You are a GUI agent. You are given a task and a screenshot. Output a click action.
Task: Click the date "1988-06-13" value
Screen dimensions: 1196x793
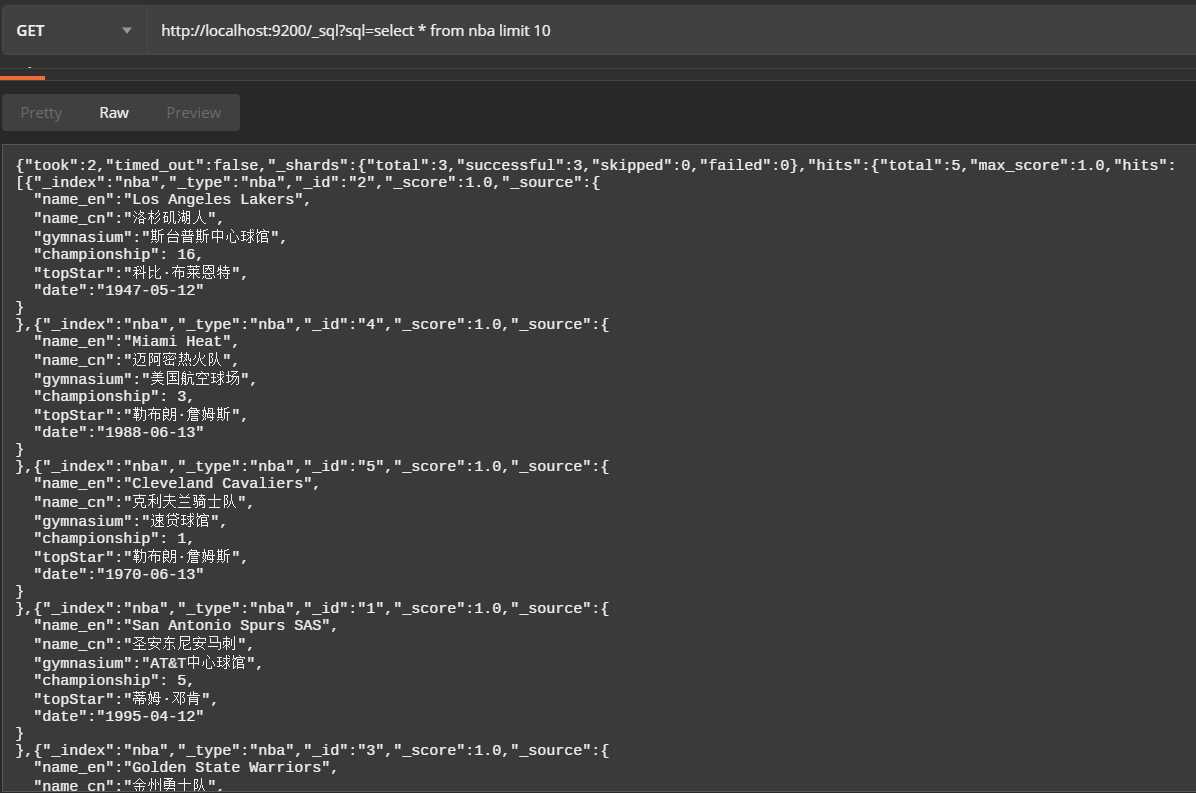point(150,432)
